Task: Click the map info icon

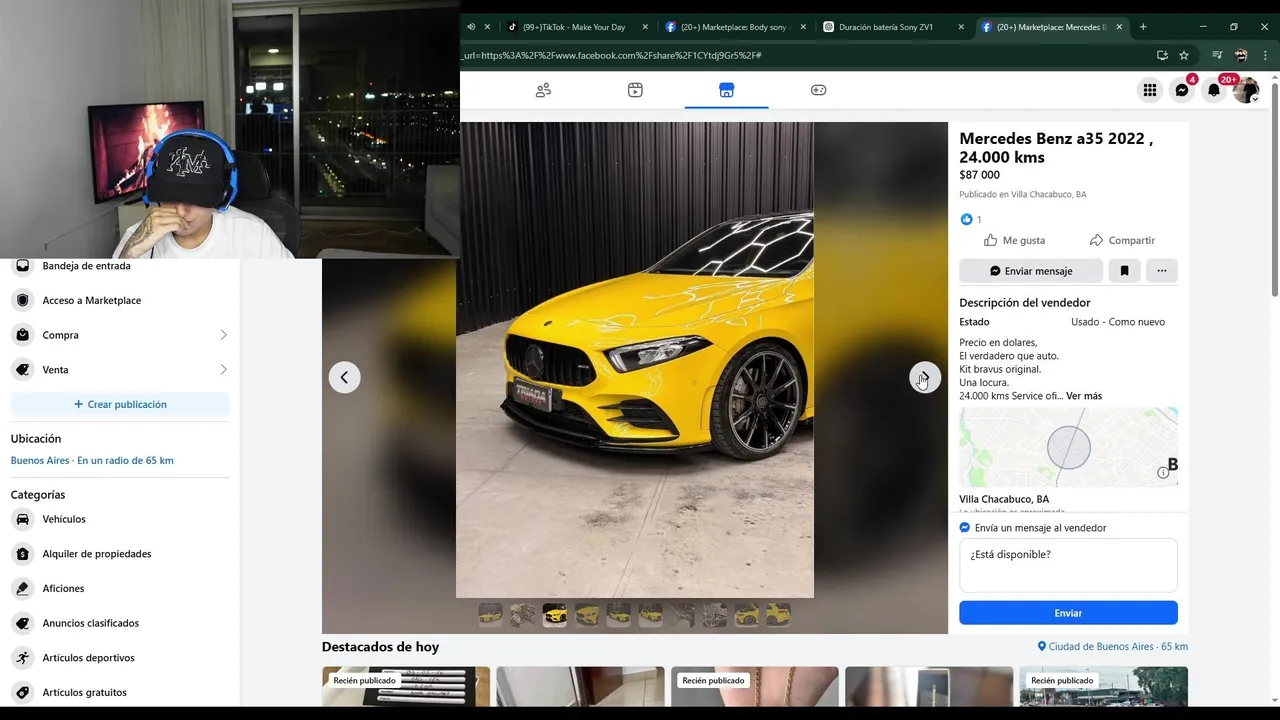Action: [1163, 472]
